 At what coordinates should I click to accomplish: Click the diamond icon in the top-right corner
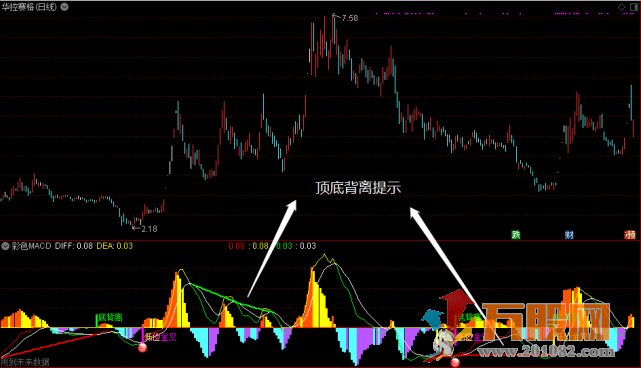click(621, 7)
